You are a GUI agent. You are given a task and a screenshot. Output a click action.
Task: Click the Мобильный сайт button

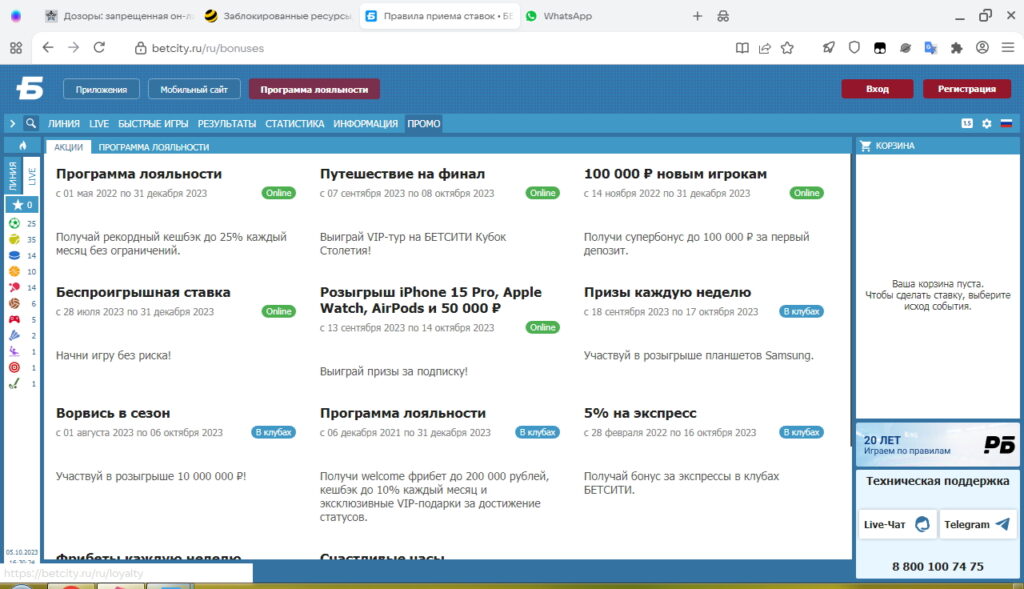pyautogui.click(x=194, y=89)
